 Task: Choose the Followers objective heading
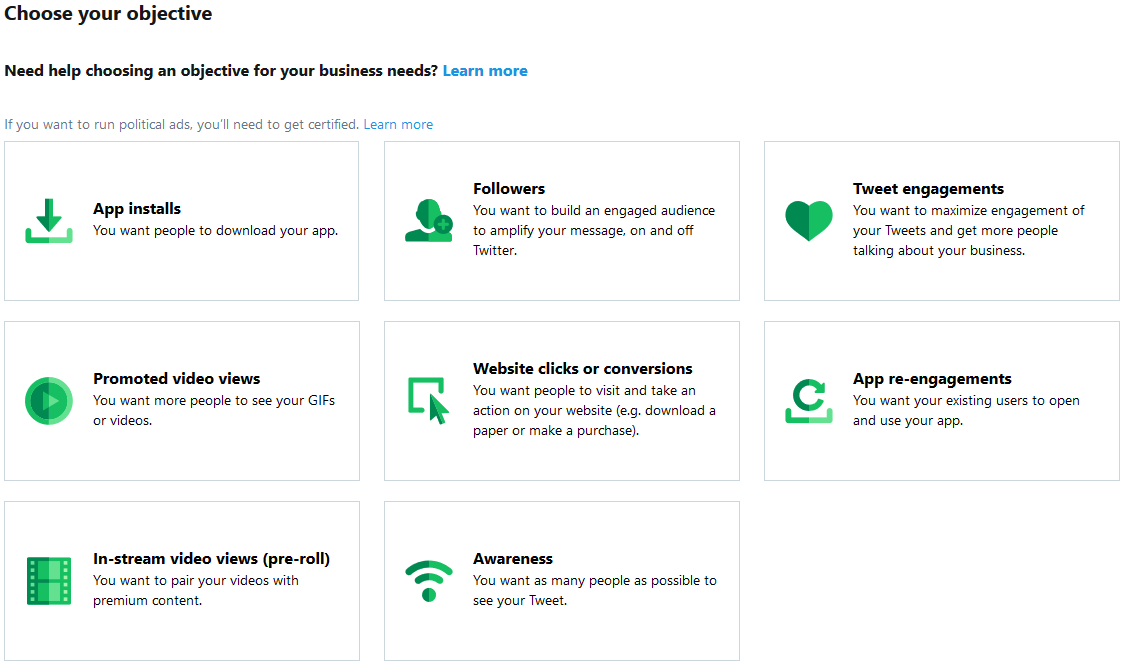(x=509, y=189)
